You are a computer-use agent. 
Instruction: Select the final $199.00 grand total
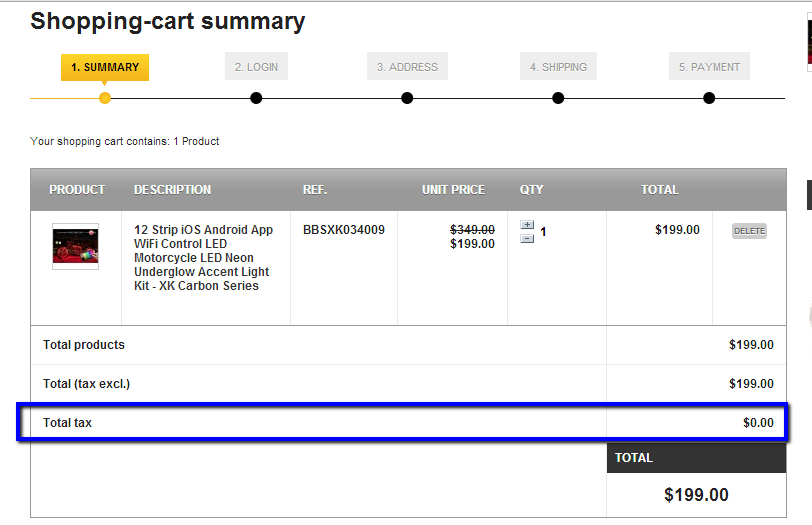point(696,495)
